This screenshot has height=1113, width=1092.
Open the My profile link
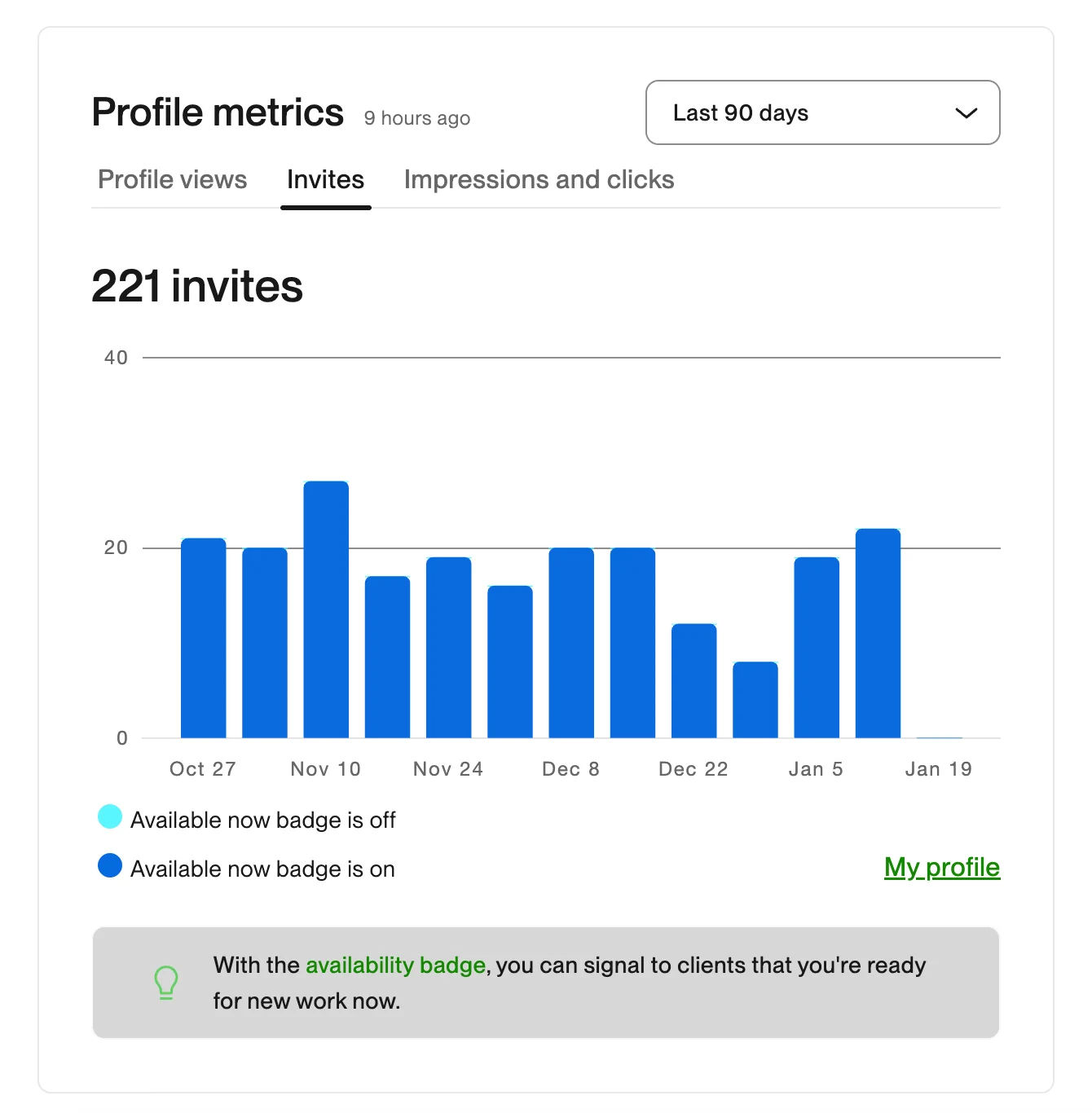tap(941, 867)
